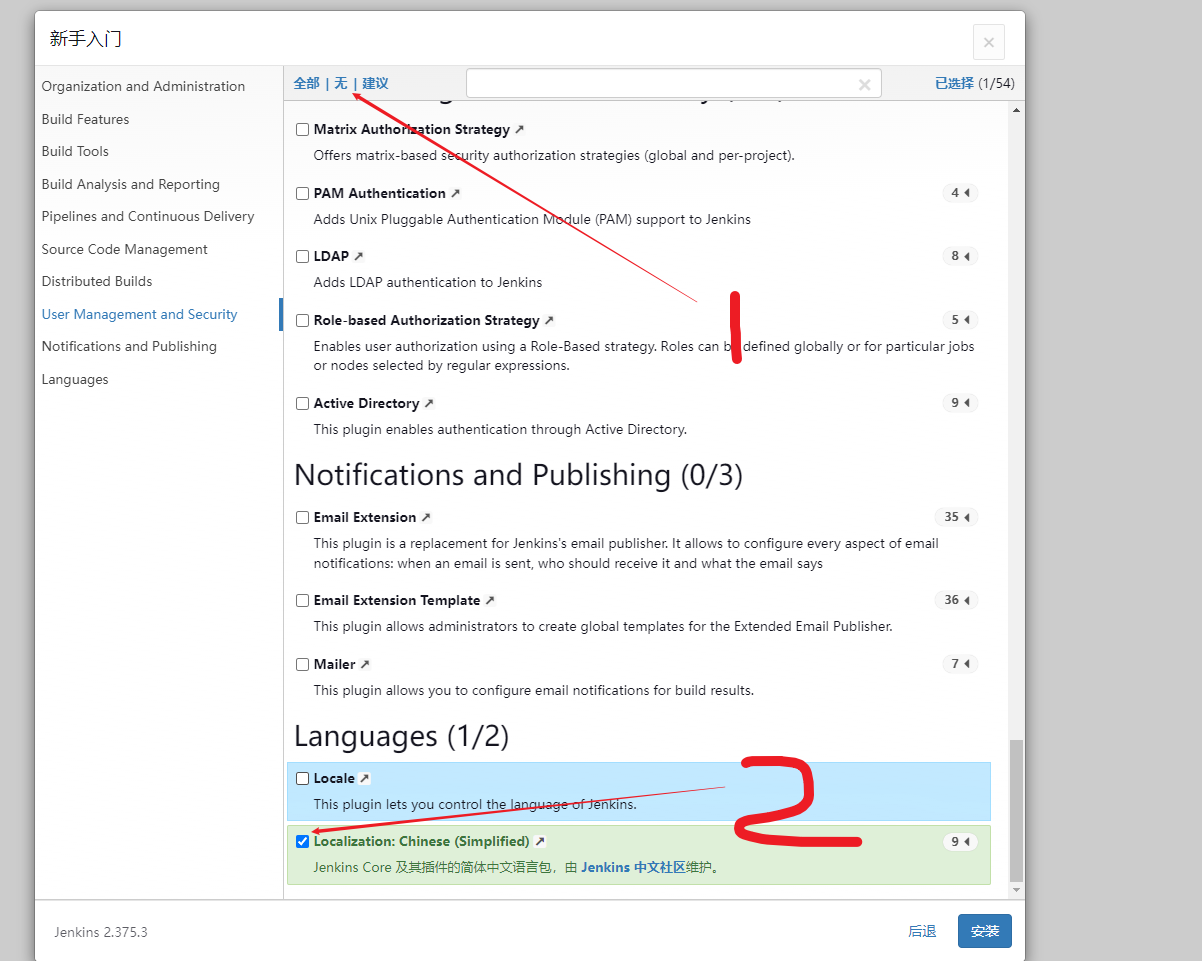Click external link arrow beside Email Extension Template
The height and width of the screenshot is (961, 1202).
coord(489,601)
